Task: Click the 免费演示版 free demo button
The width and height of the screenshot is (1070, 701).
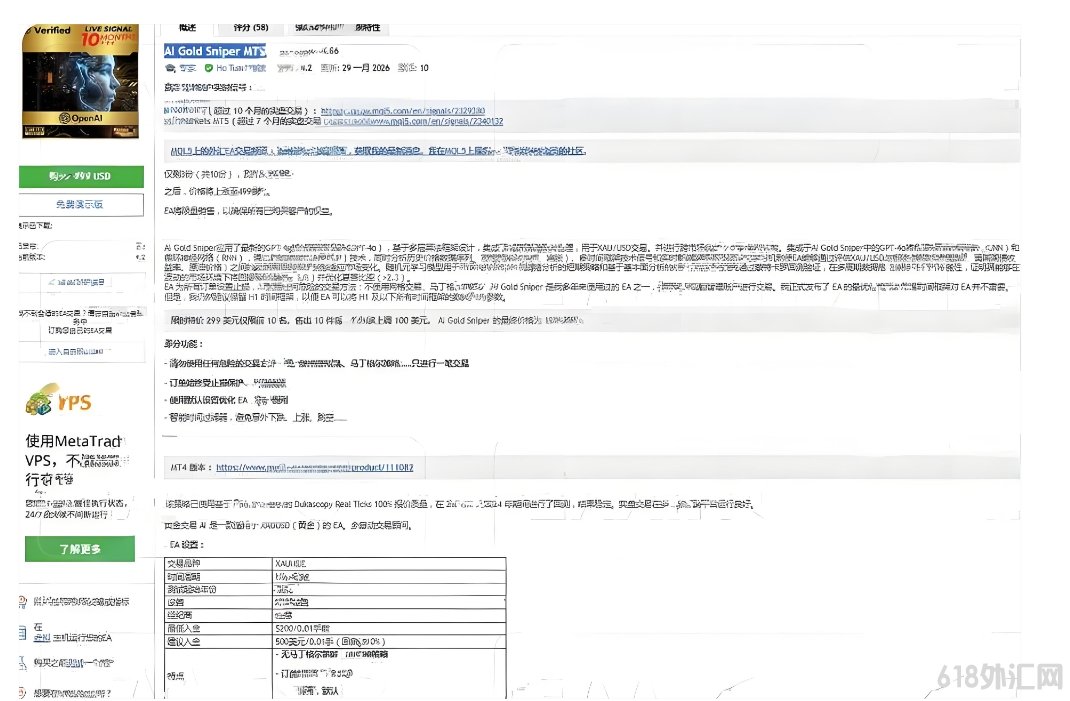Action: 81,204
